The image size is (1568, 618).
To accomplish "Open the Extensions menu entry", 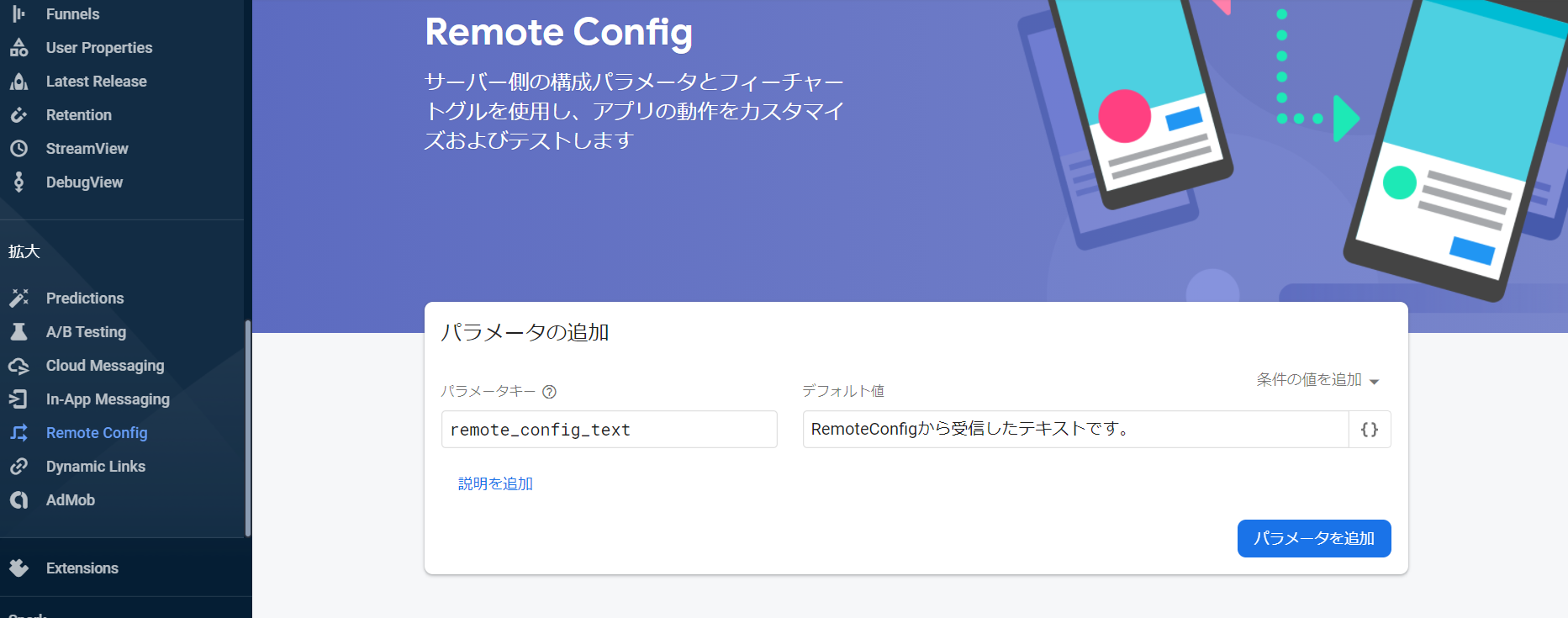I will tap(82, 568).
